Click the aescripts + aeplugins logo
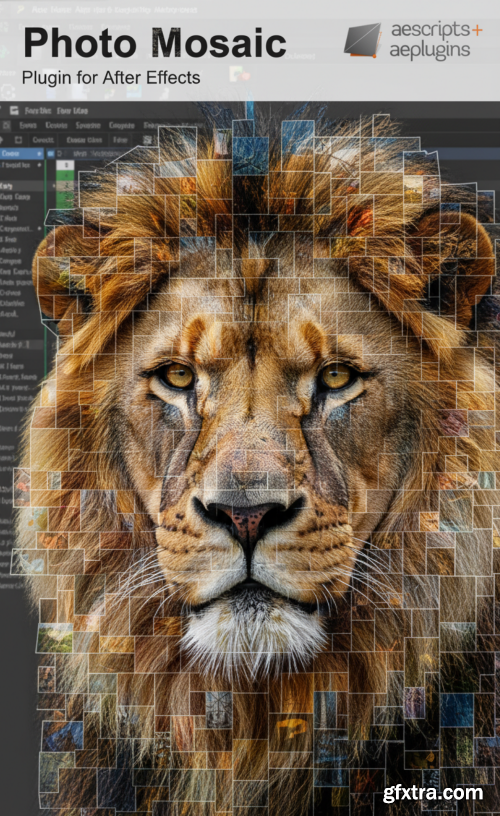This screenshot has height=816, width=500. point(413,40)
